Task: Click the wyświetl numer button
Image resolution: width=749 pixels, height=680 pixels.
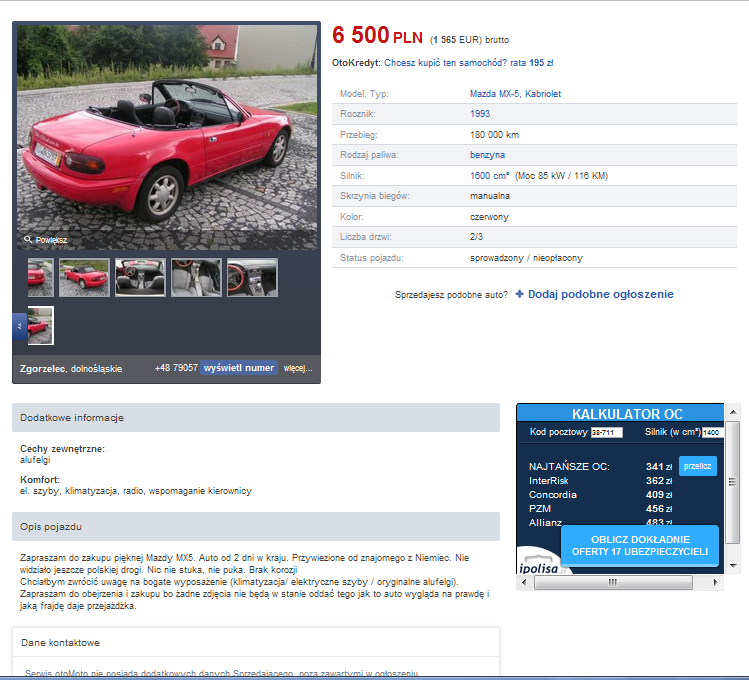Action: (x=239, y=368)
